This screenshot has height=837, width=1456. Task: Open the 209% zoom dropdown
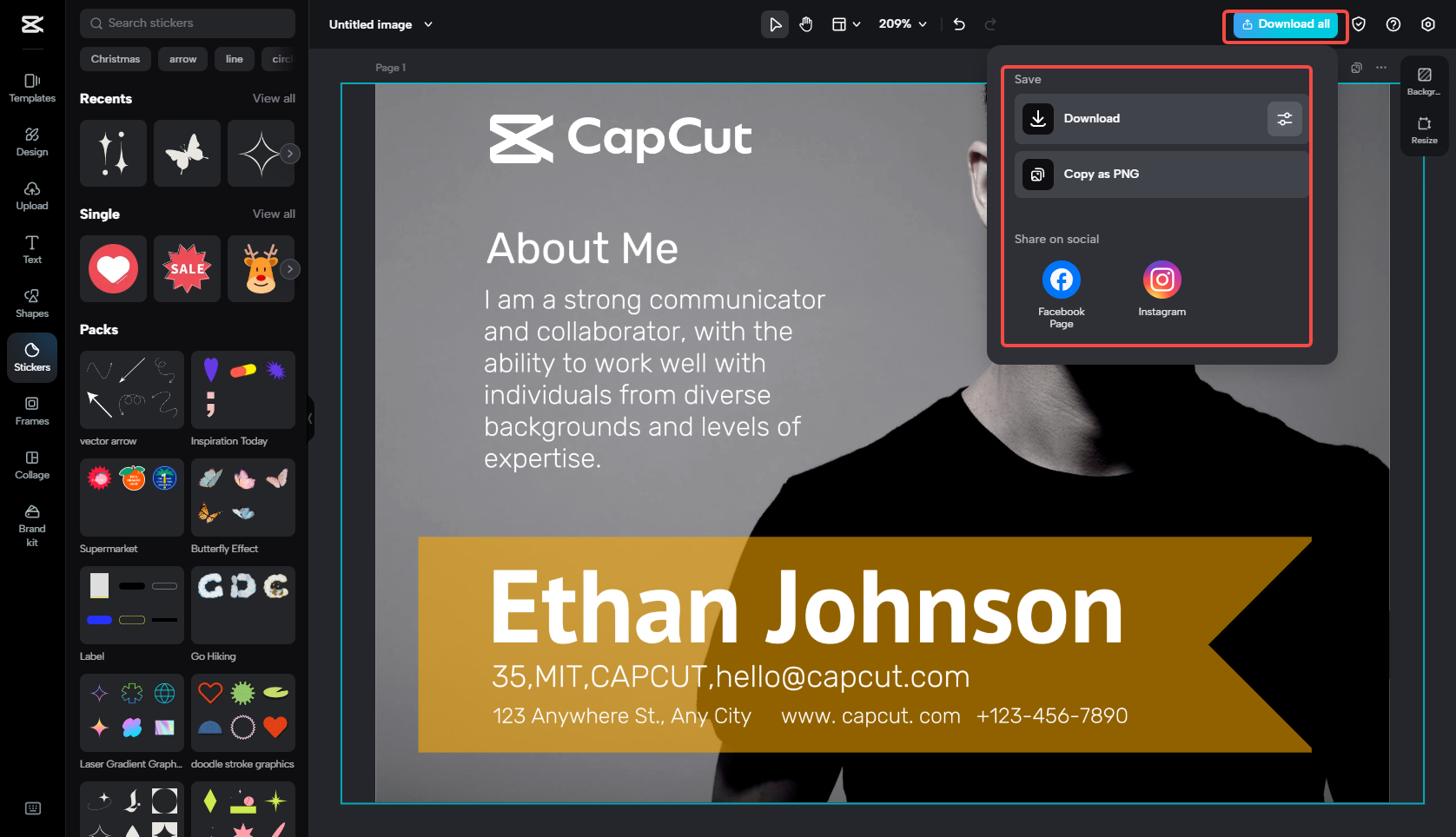click(x=903, y=24)
